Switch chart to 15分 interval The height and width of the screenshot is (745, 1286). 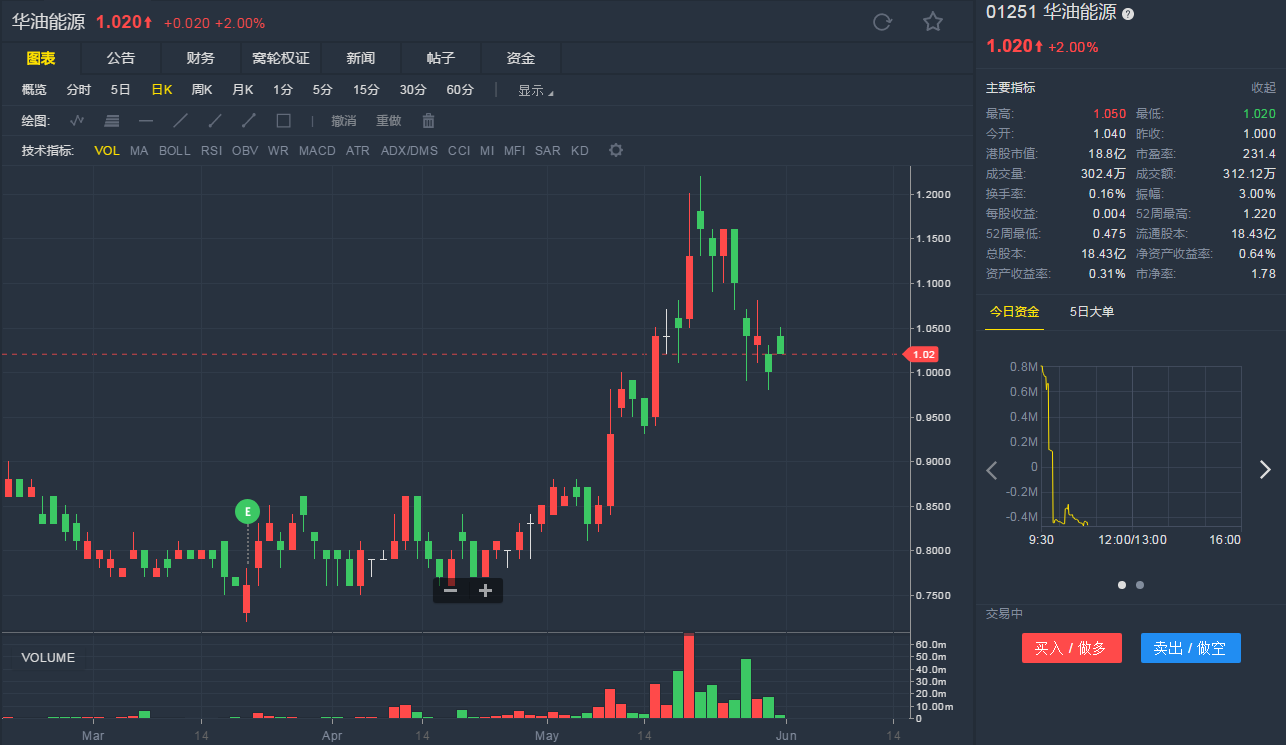366,90
